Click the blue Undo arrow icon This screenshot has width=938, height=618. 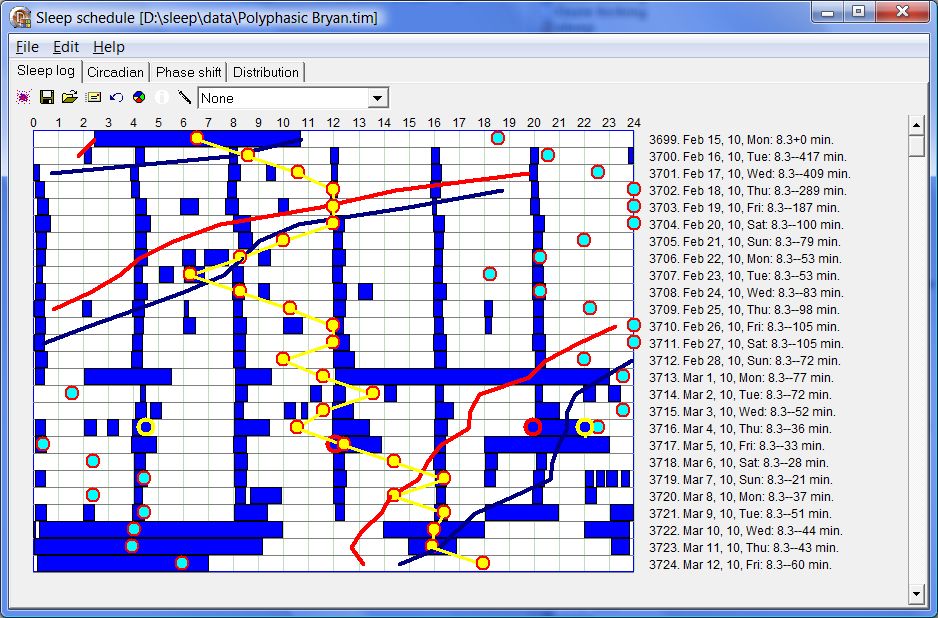tap(116, 98)
